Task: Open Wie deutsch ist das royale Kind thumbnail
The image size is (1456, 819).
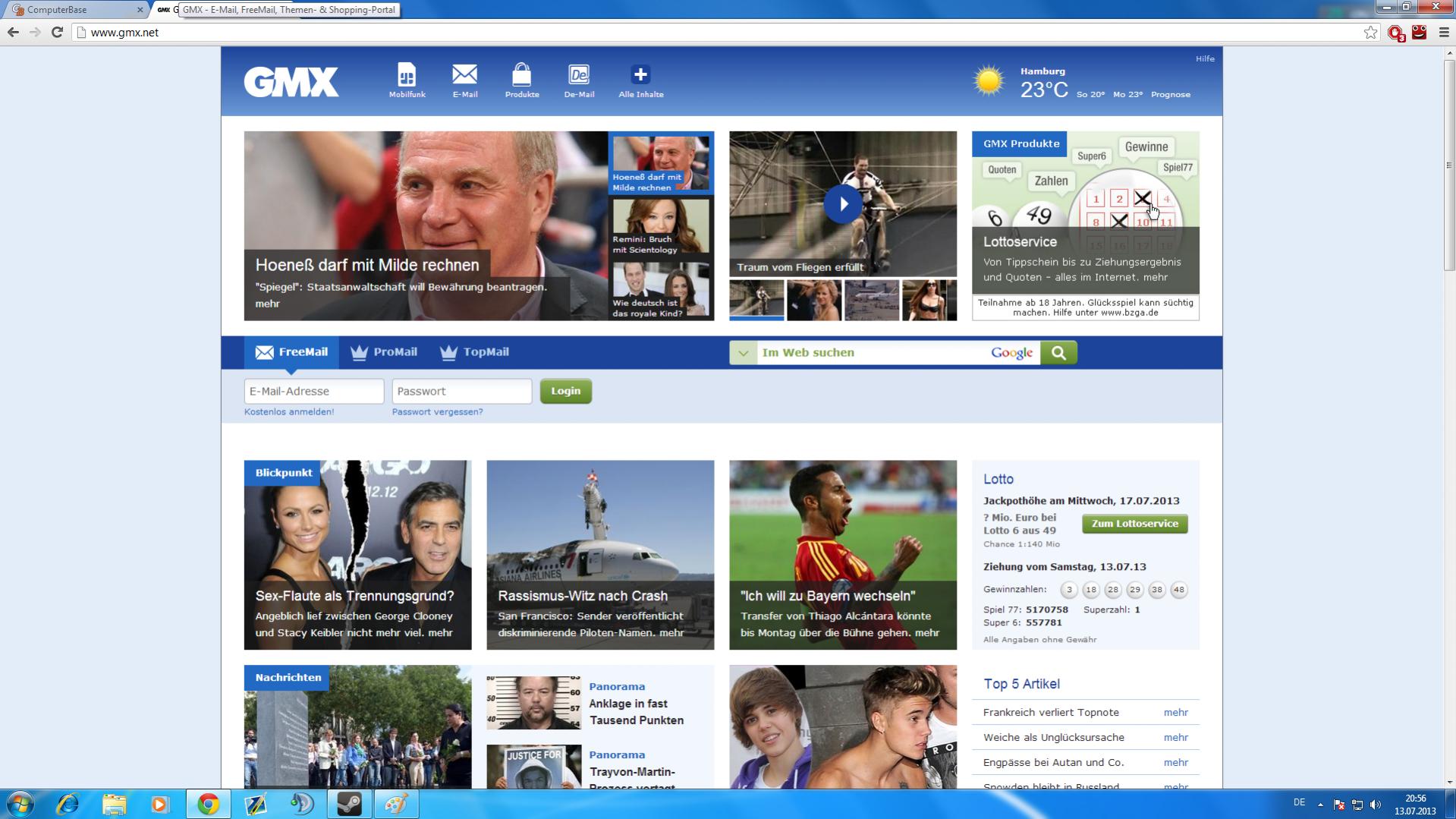Action: 660,291
